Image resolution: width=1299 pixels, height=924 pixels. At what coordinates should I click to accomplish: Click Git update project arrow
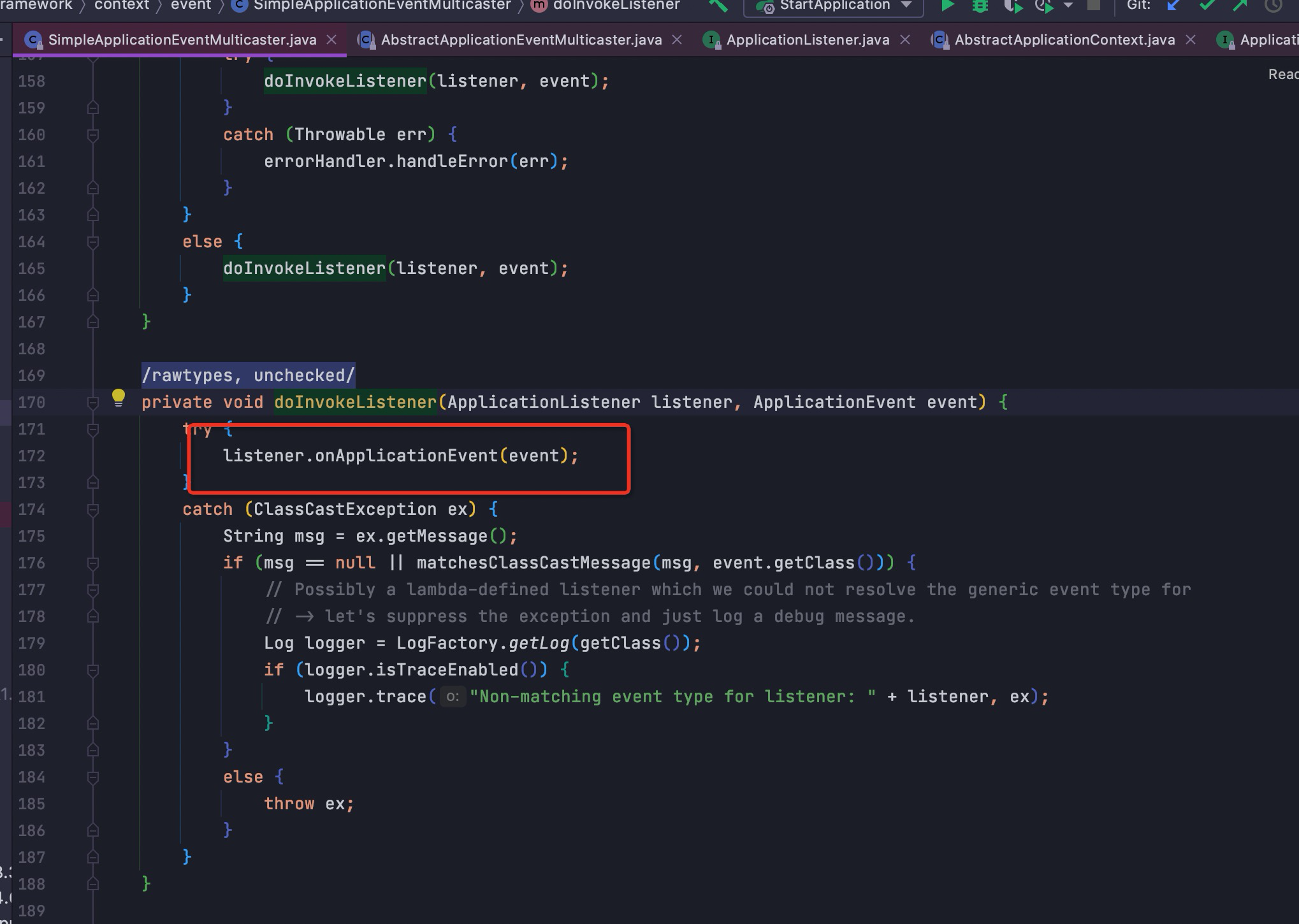[x=1173, y=6]
